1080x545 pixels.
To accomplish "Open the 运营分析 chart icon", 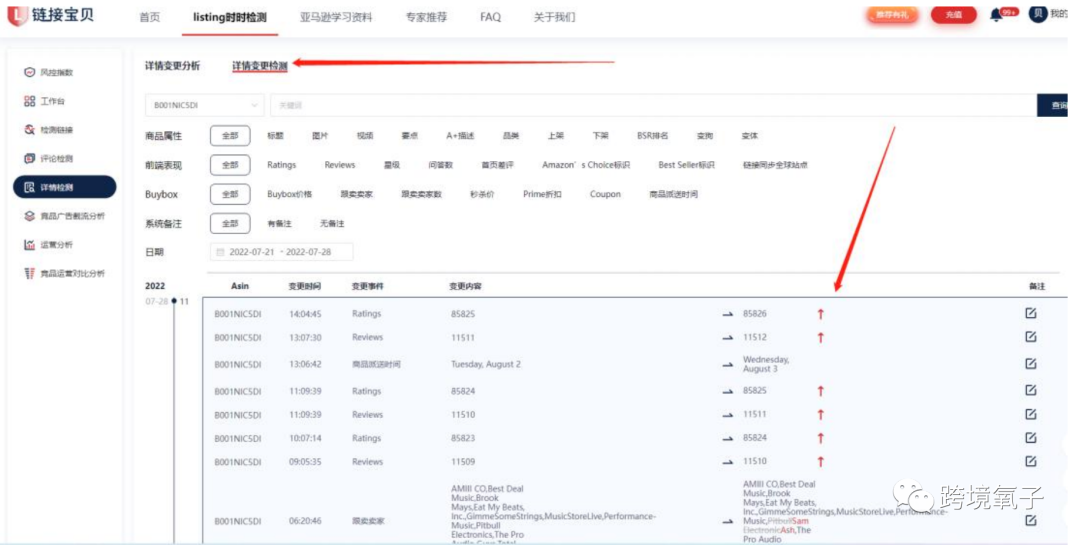I will coord(30,245).
